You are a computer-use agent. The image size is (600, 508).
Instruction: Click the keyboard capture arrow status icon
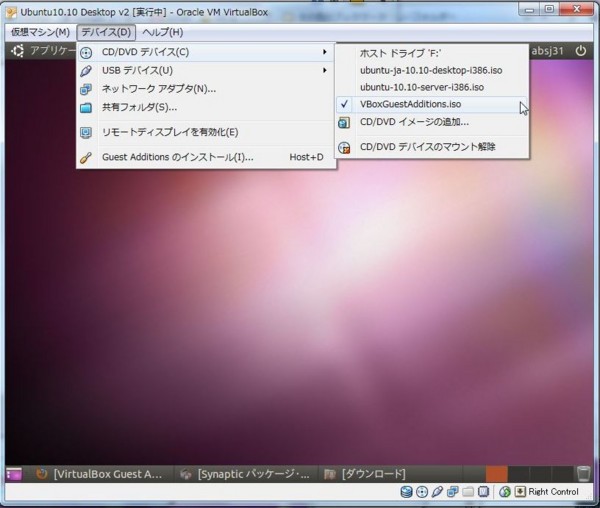click(520, 492)
